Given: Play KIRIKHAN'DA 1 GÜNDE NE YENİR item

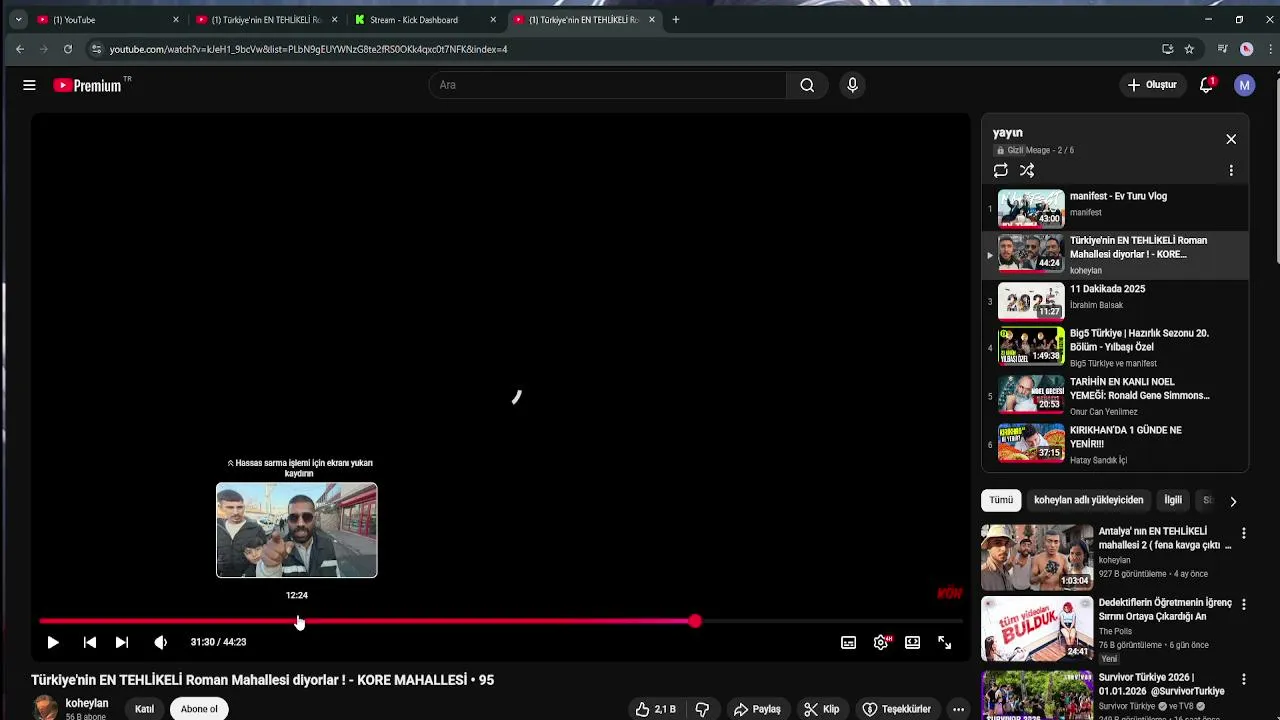Looking at the screenshot, I should (x=1115, y=444).
